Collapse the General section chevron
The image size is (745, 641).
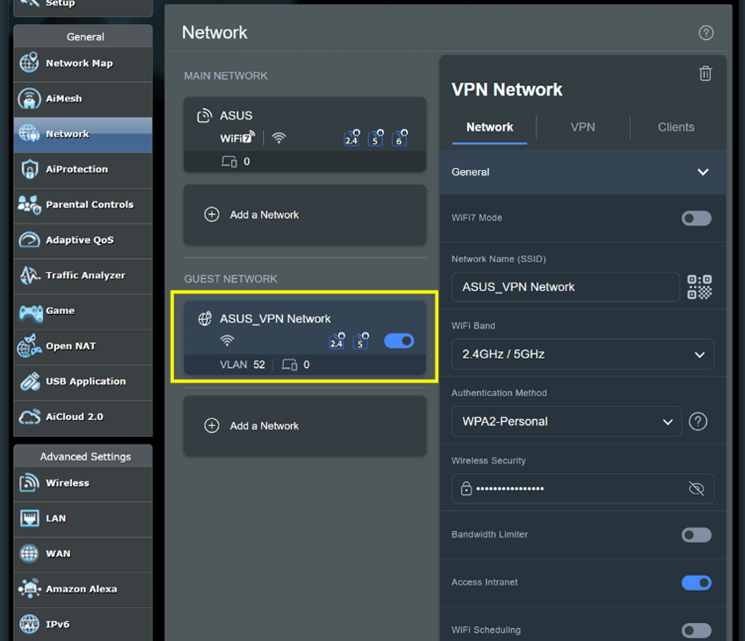click(702, 172)
